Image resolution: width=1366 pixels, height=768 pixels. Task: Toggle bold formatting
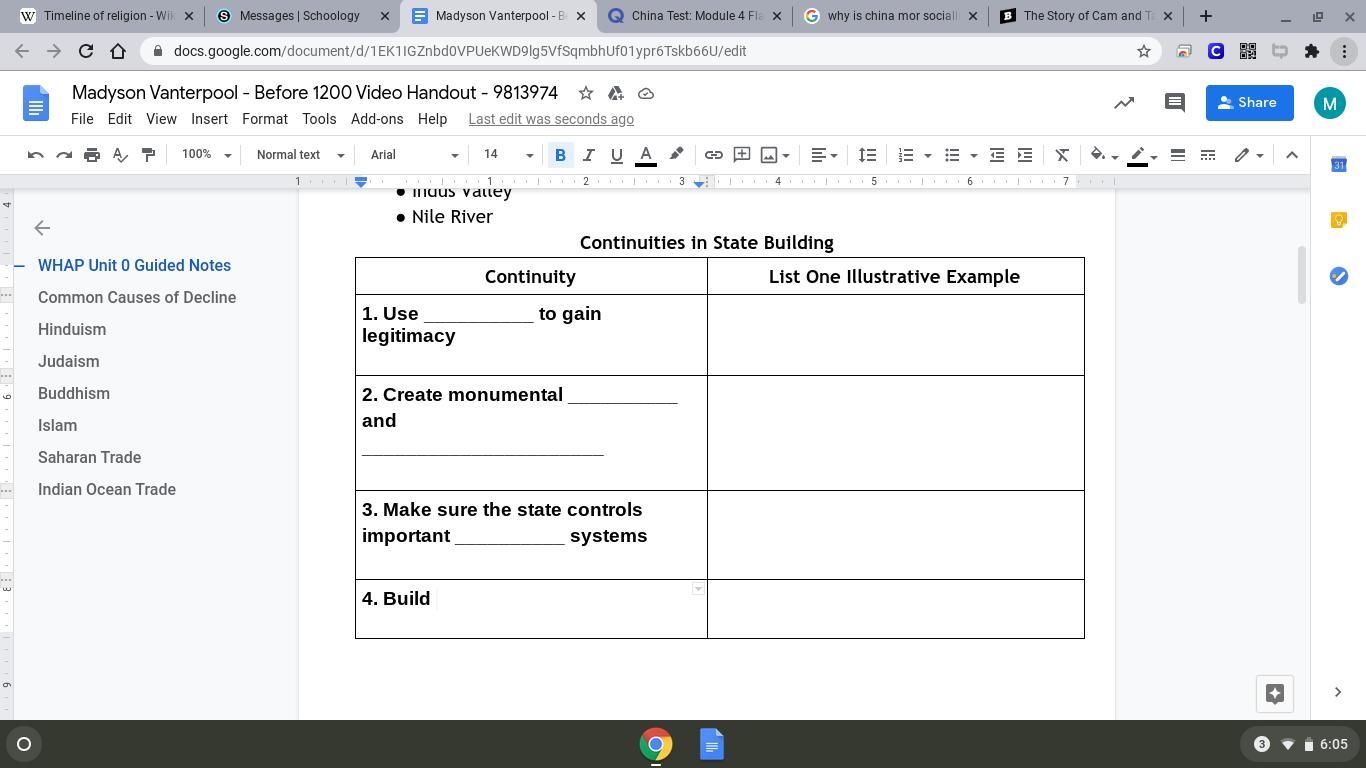click(560, 155)
